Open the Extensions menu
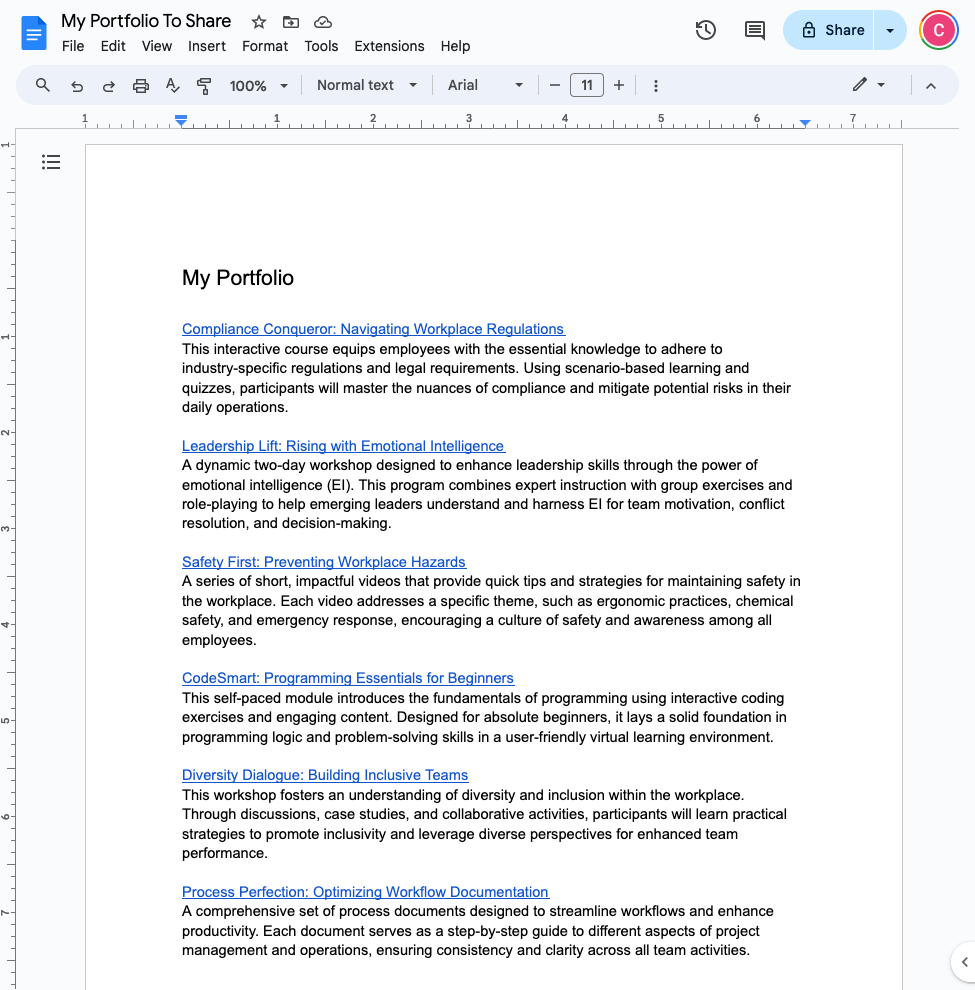The height and width of the screenshot is (990, 975). (389, 46)
